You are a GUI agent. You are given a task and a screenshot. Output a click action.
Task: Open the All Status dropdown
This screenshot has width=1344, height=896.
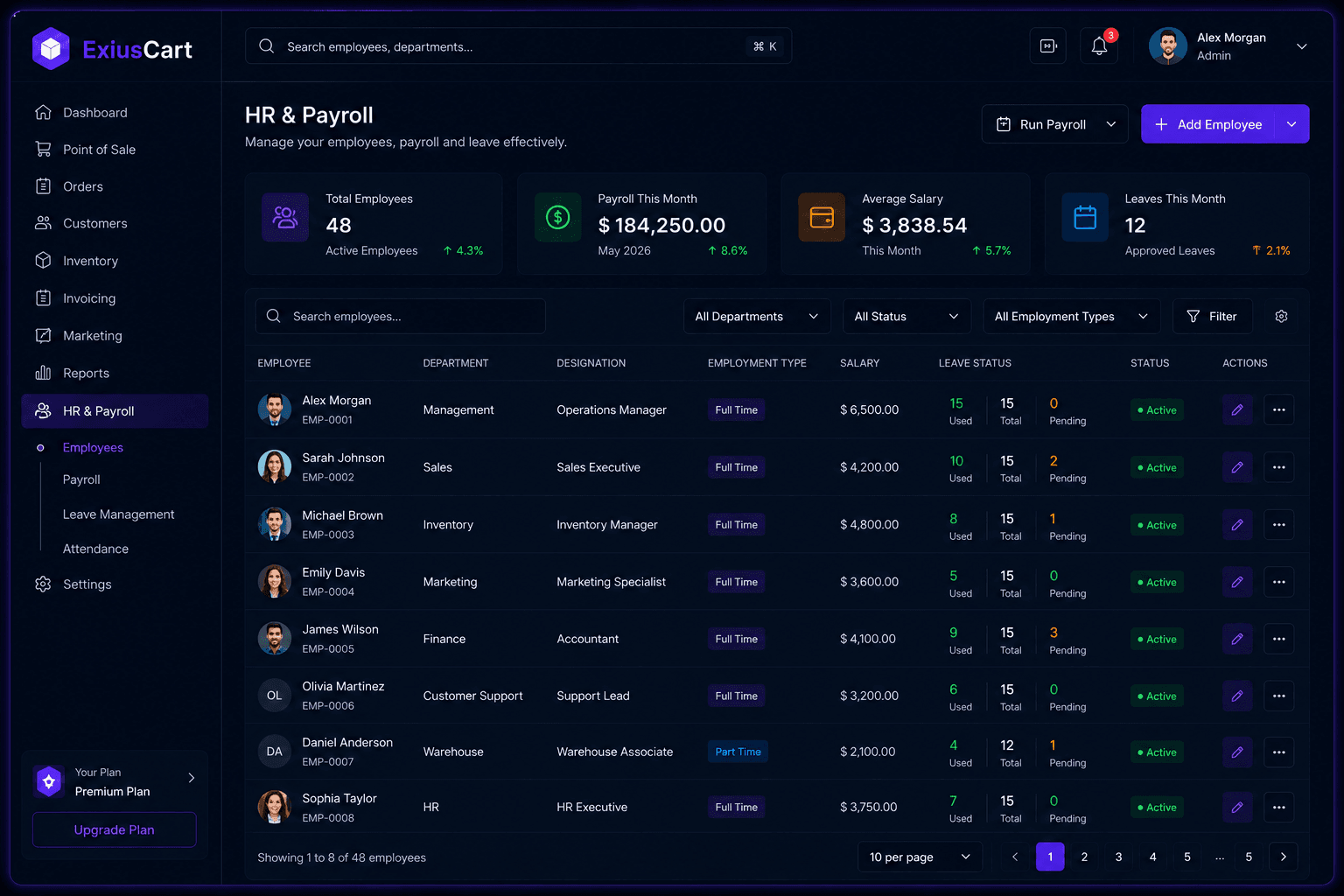(x=906, y=316)
